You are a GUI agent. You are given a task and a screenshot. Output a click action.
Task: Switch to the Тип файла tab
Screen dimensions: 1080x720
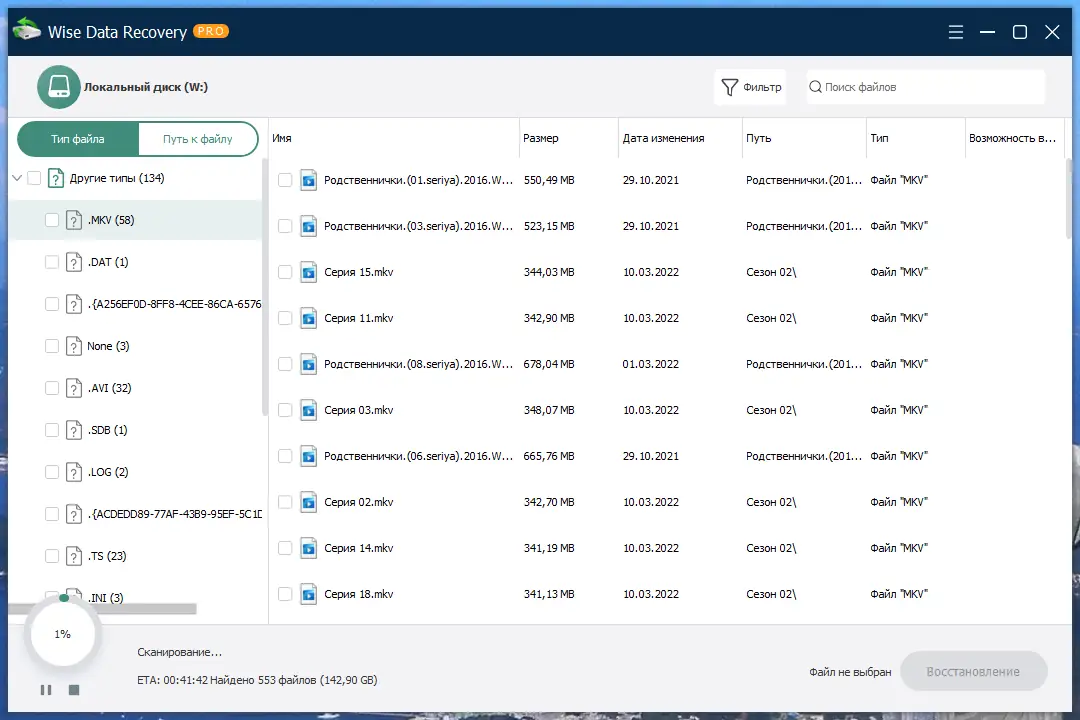point(78,139)
